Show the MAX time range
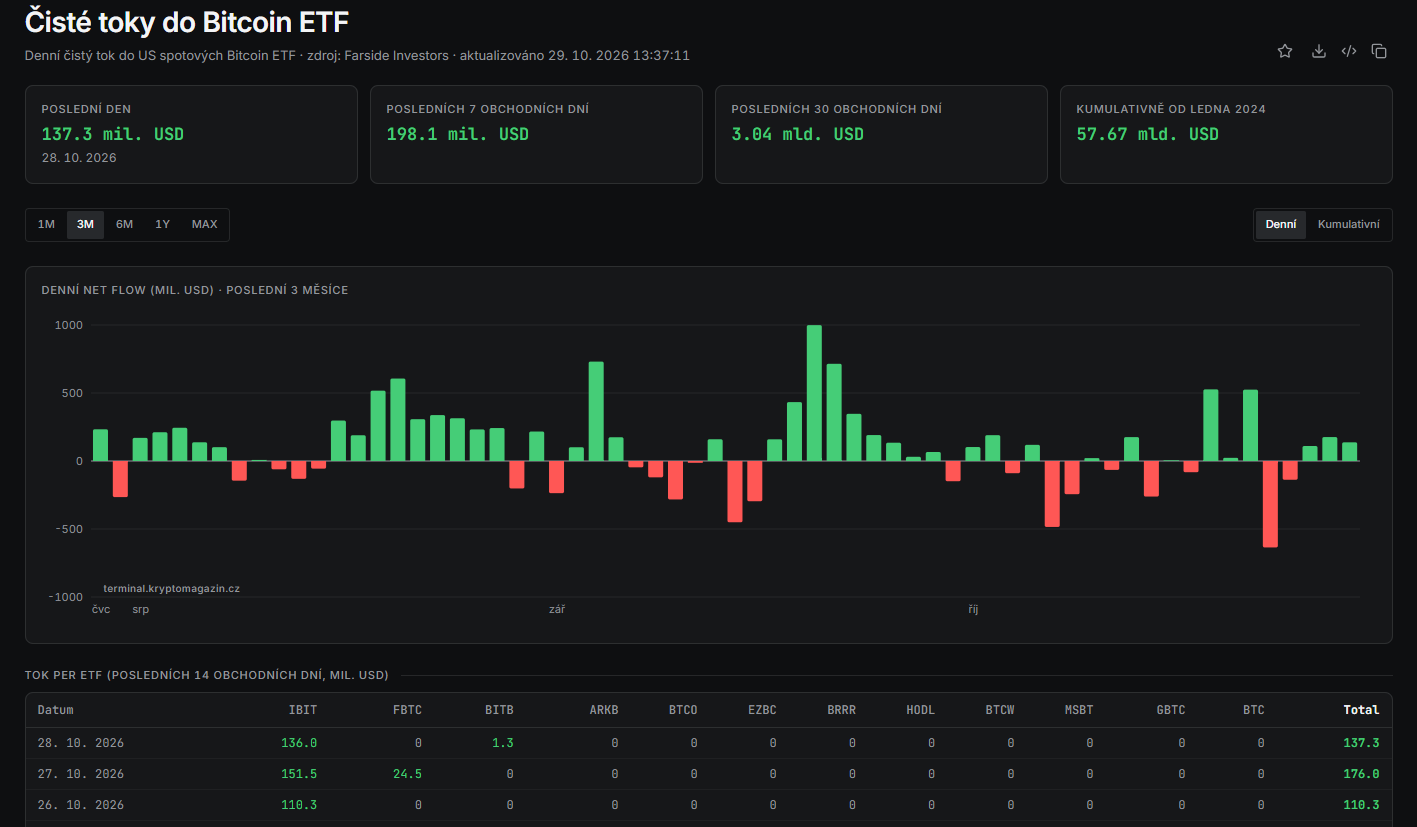 tap(204, 224)
